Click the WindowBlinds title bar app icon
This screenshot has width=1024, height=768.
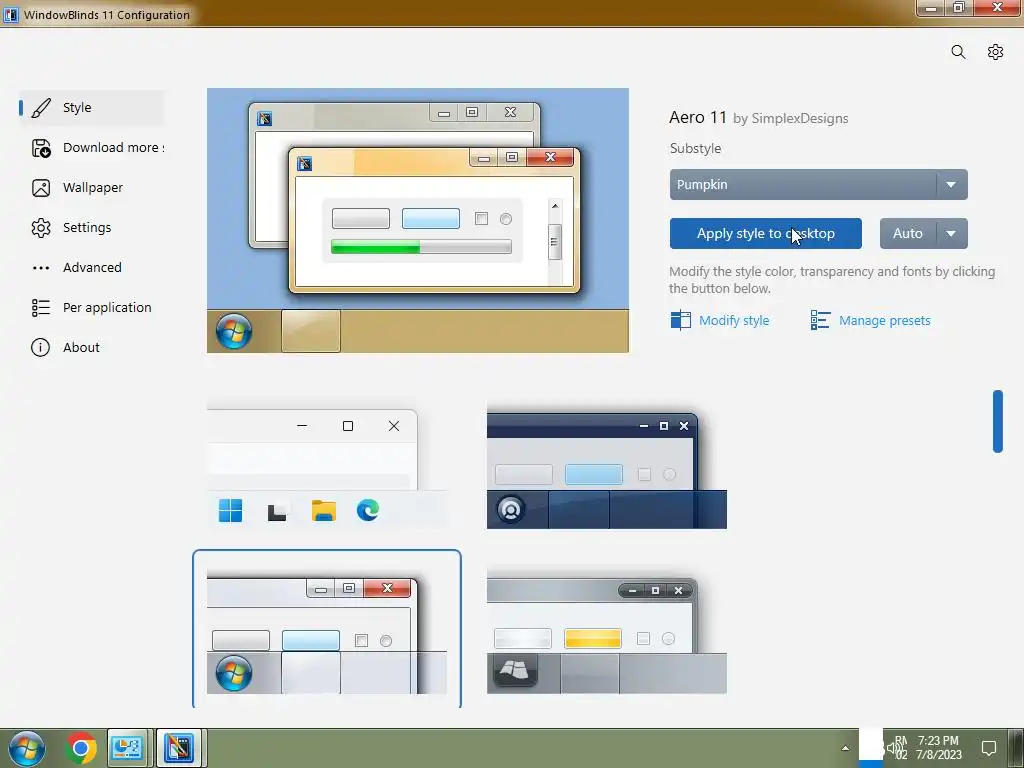(10, 14)
